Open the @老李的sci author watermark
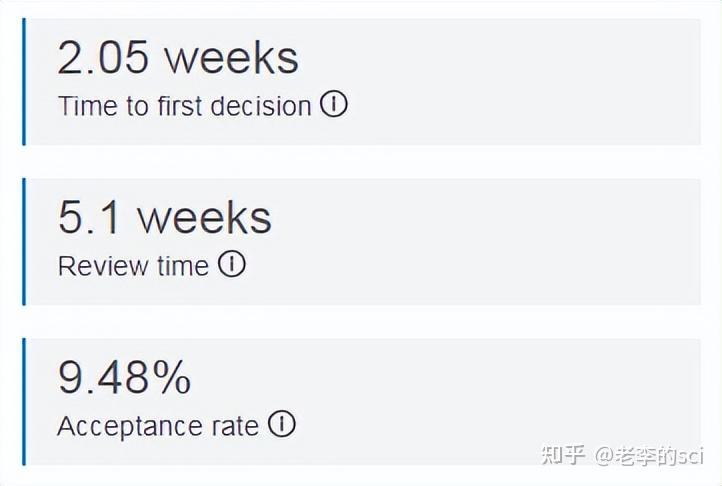Viewport: 722px width, 486px height. [649, 456]
